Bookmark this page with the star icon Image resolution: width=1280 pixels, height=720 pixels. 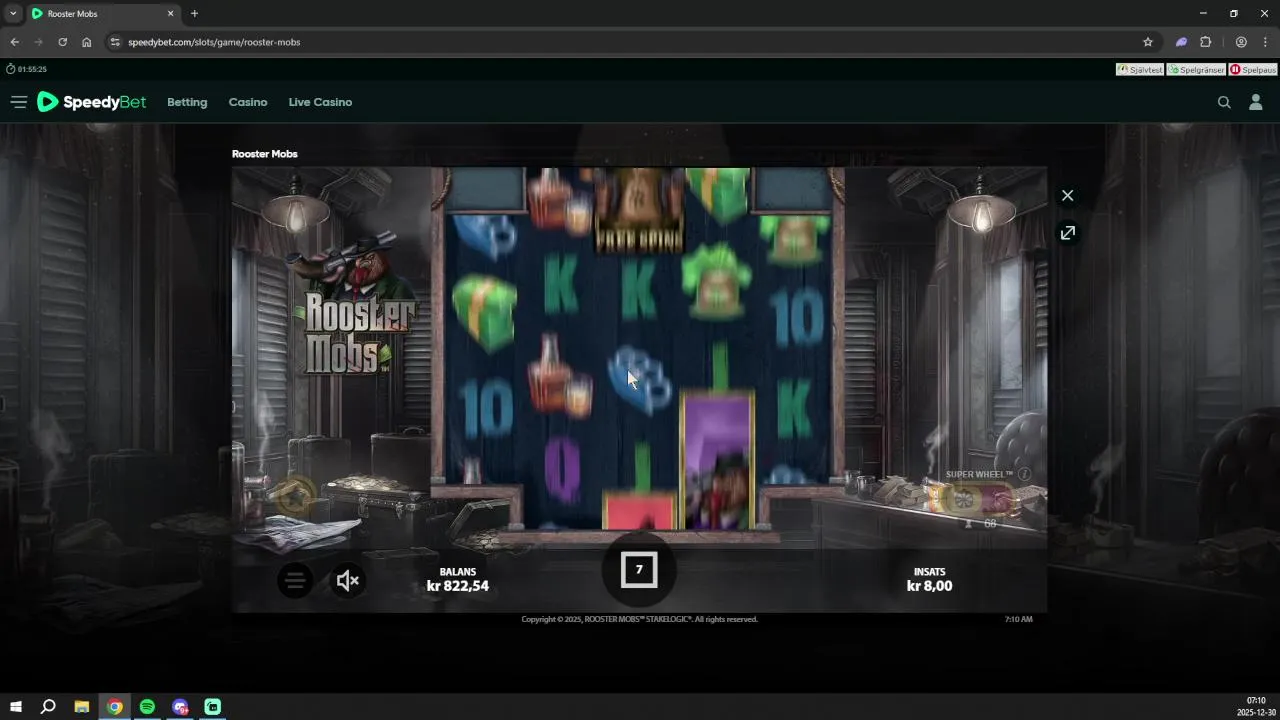pos(1148,42)
